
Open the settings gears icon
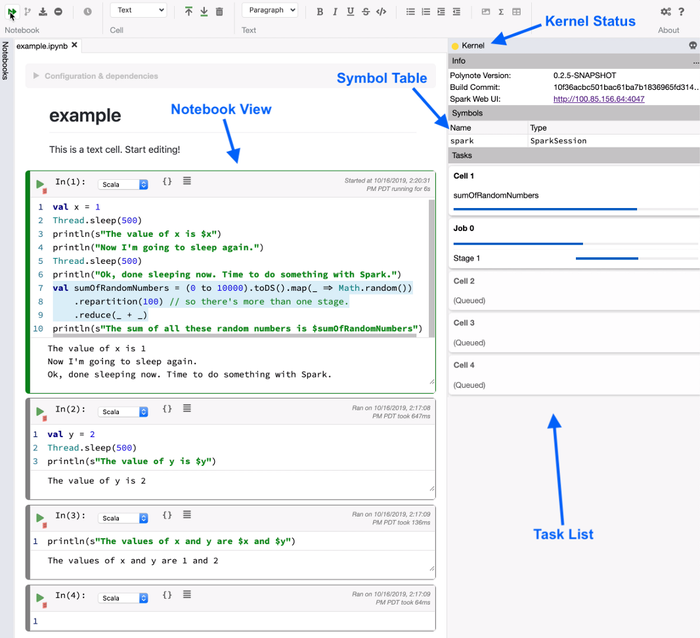667,12
